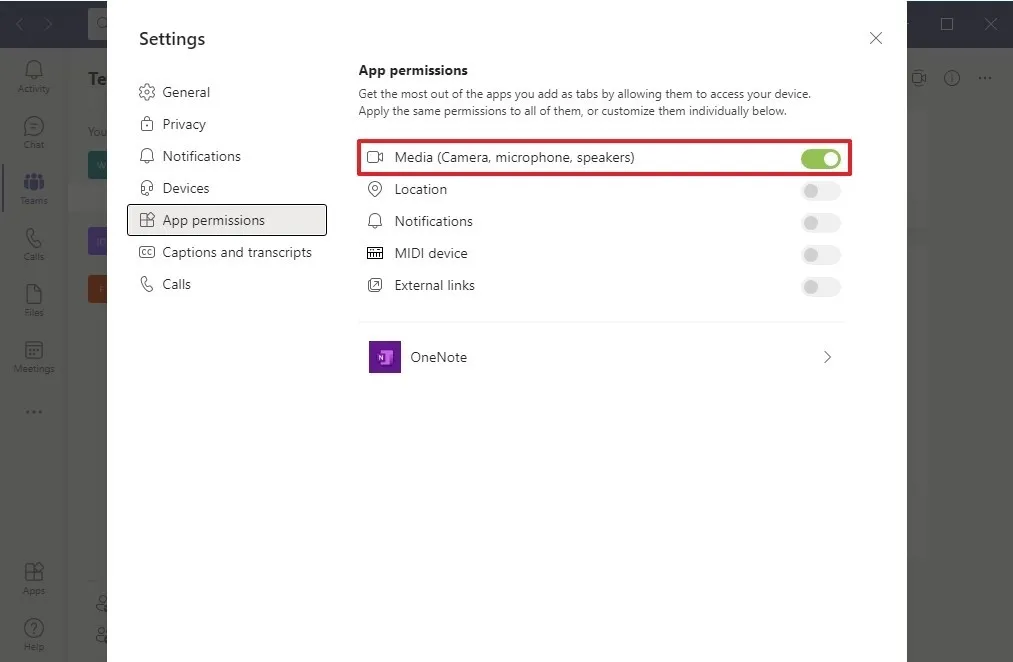Click the App permissions heading

pos(413,70)
